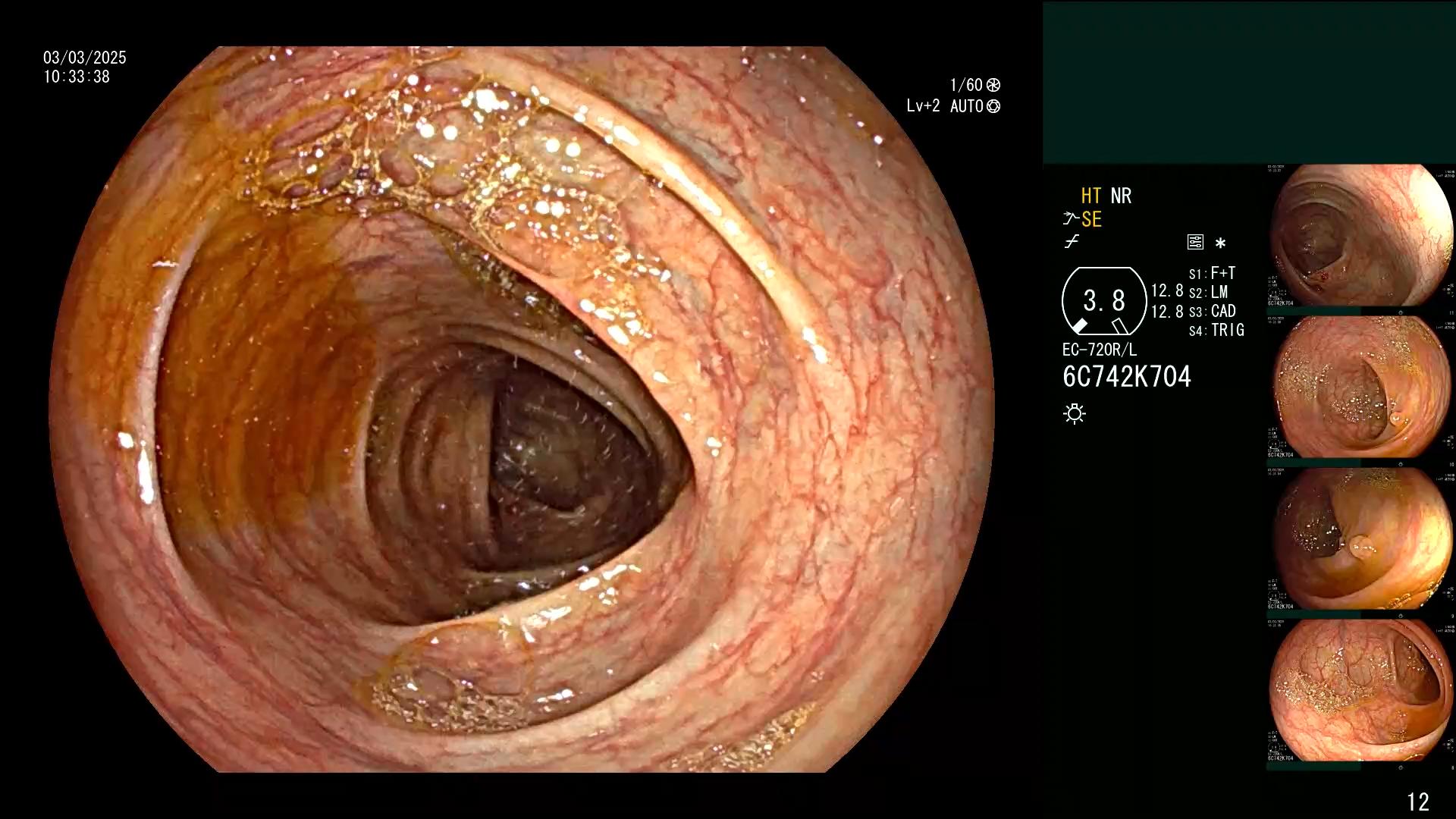
Task: Click the AUTO iris mode text
Action: (966, 106)
